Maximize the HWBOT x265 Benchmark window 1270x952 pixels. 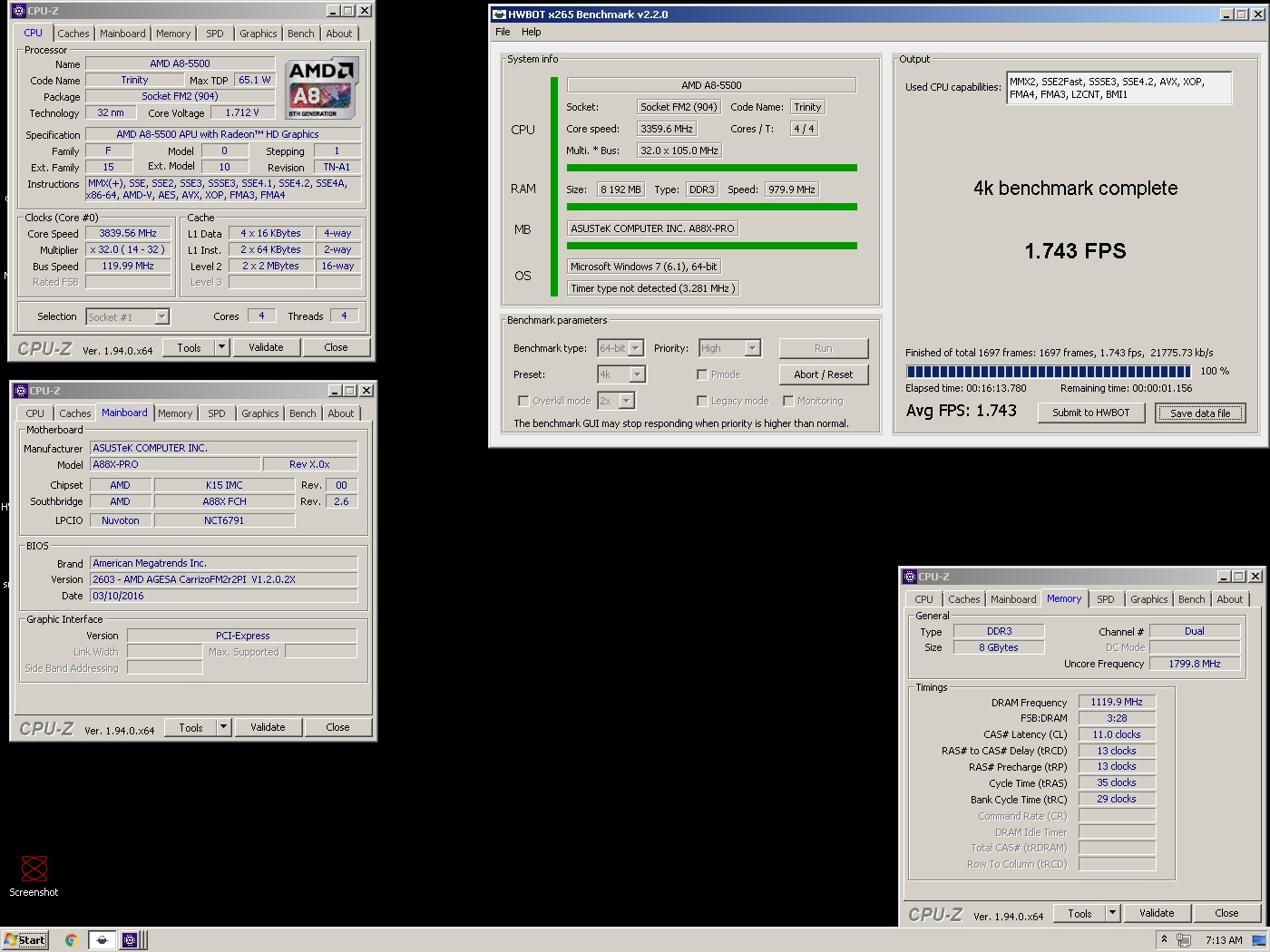click(x=1241, y=15)
